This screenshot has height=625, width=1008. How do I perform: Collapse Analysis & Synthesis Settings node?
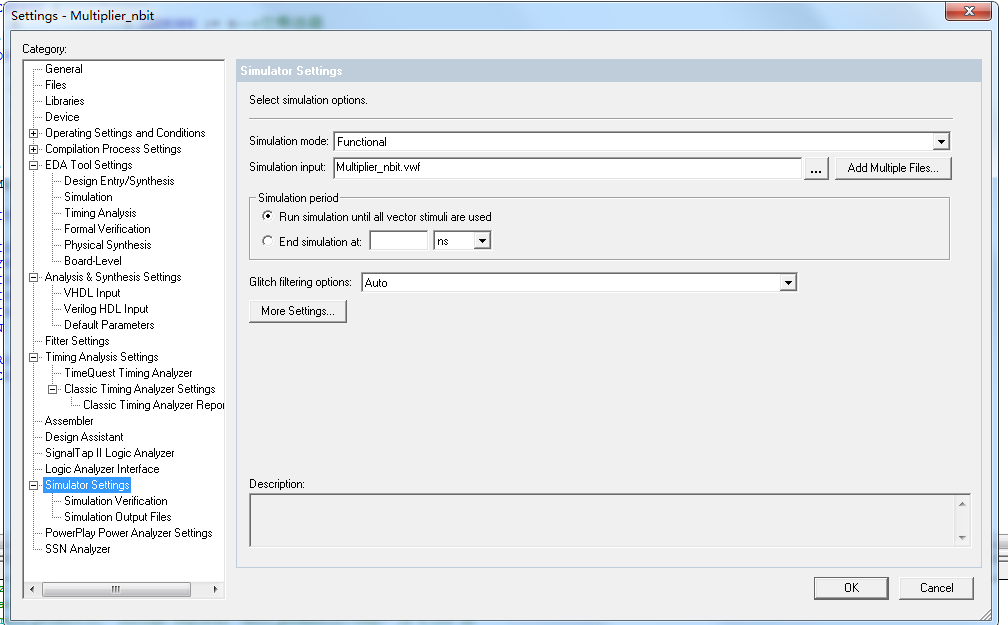(33, 277)
